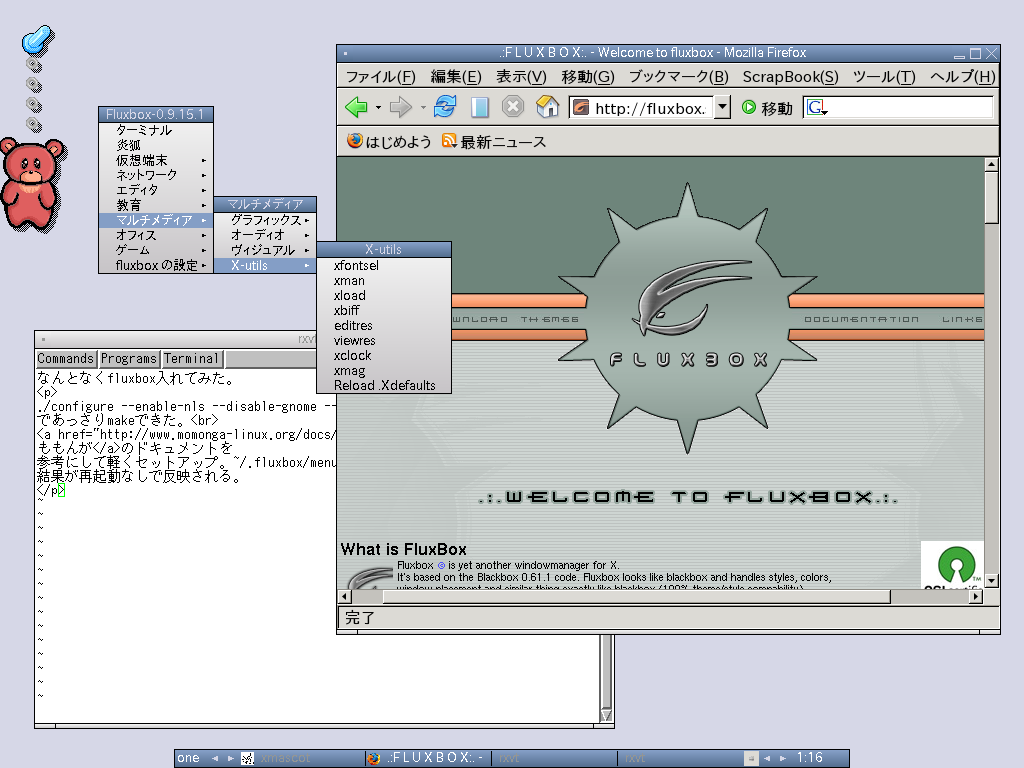Choose Reload .Xdefaults in X-utils menu
This screenshot has height=768, width=1024.
coord(384,386)
